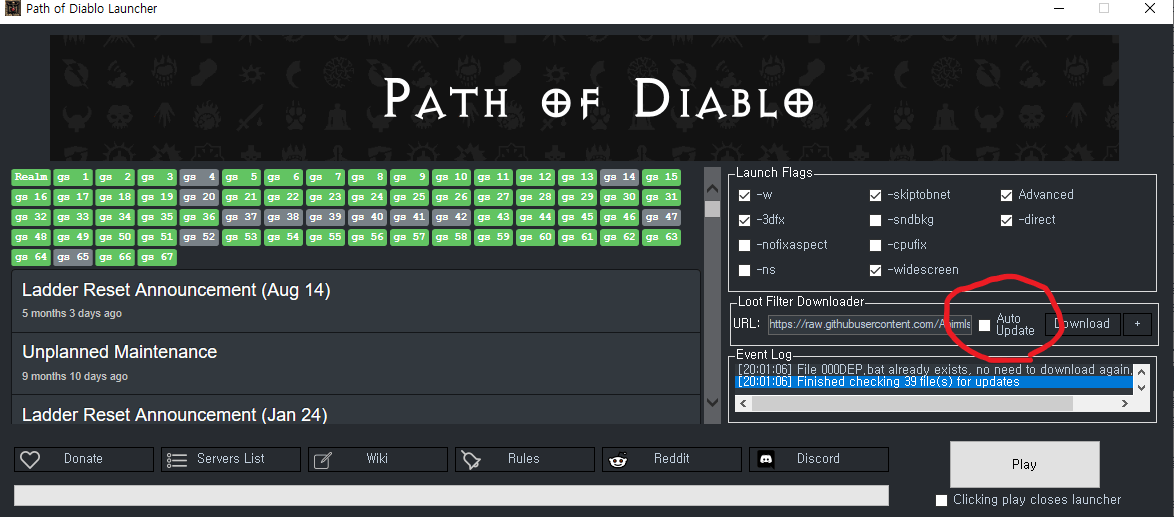Select the Realm status badge
This screenshot has width=1174, height=517.
point(31,177)
